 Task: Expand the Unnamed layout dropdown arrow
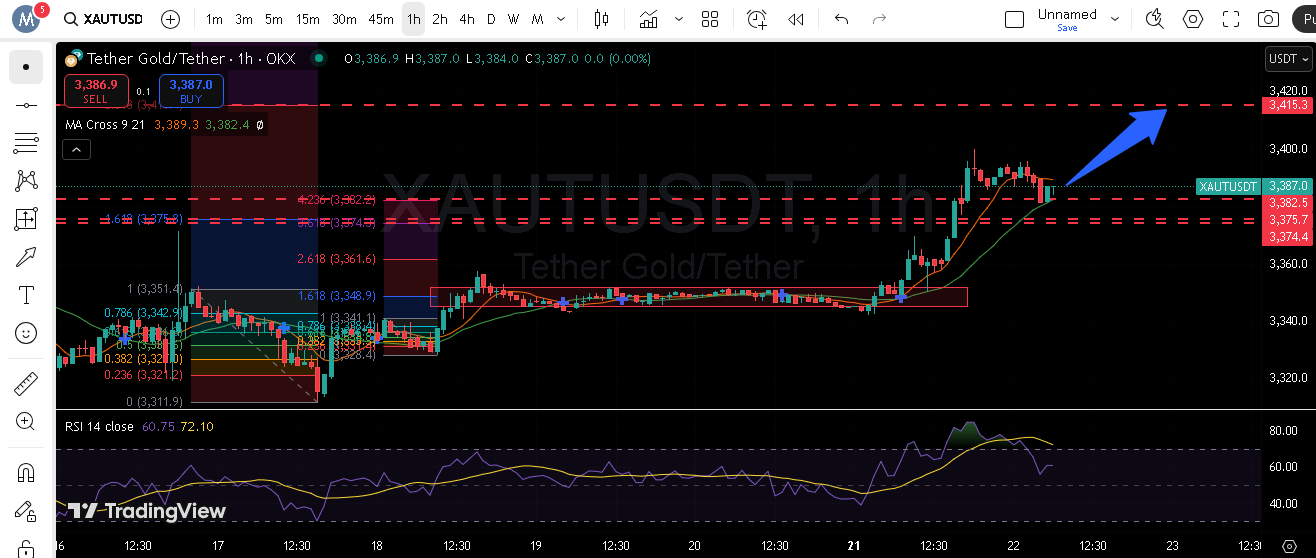(x=1115, y=19)
